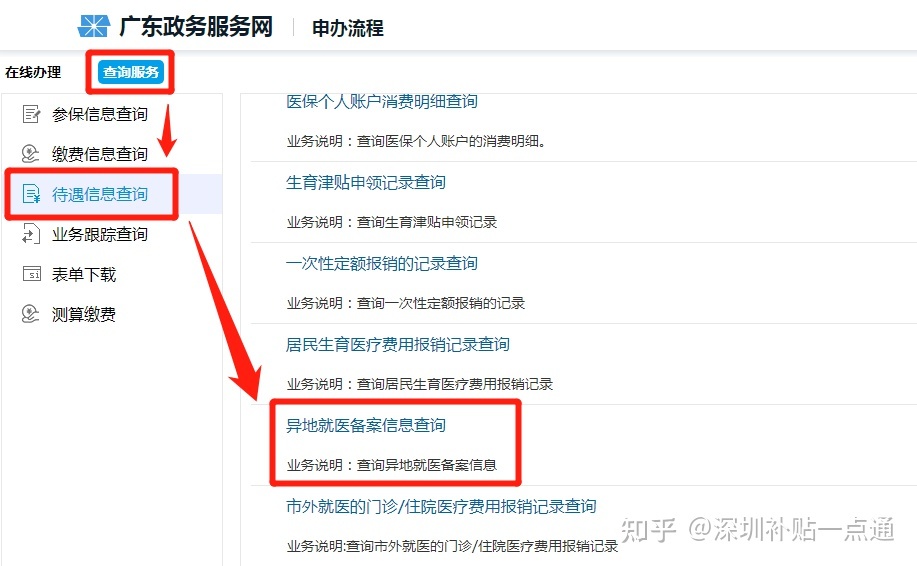Click the 广东政务服务网 site title
This screenshot has height=566, width=917.
[196, 27]
